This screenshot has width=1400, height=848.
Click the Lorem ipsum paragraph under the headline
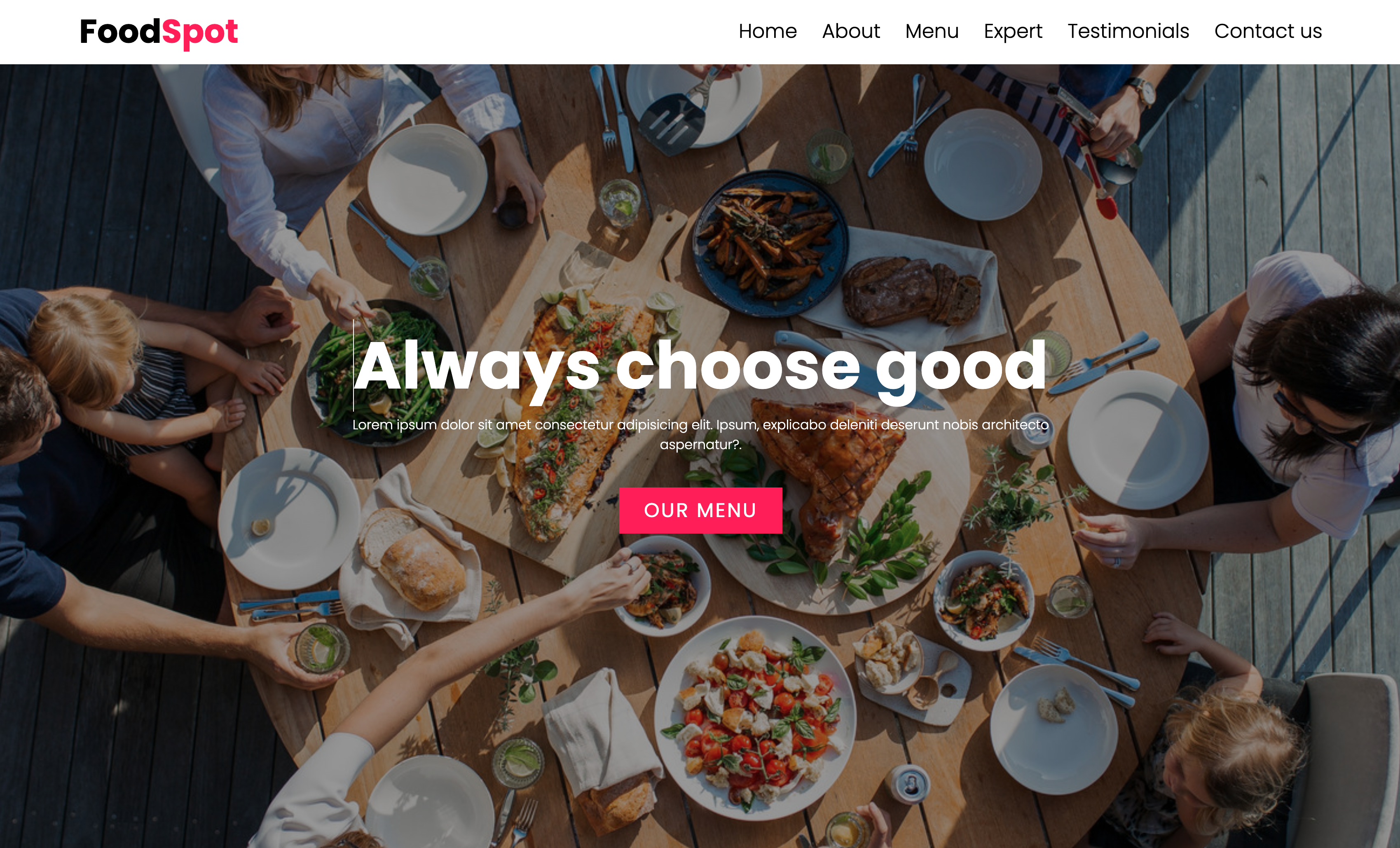(x=700, y=434)
